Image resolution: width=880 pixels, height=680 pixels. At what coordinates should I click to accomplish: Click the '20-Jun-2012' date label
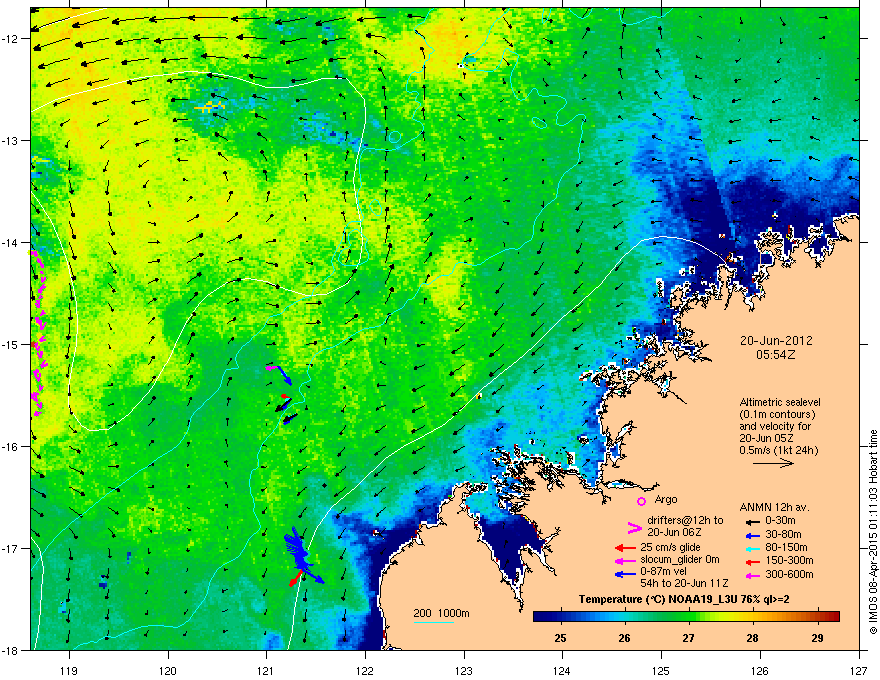click(776, 341)
